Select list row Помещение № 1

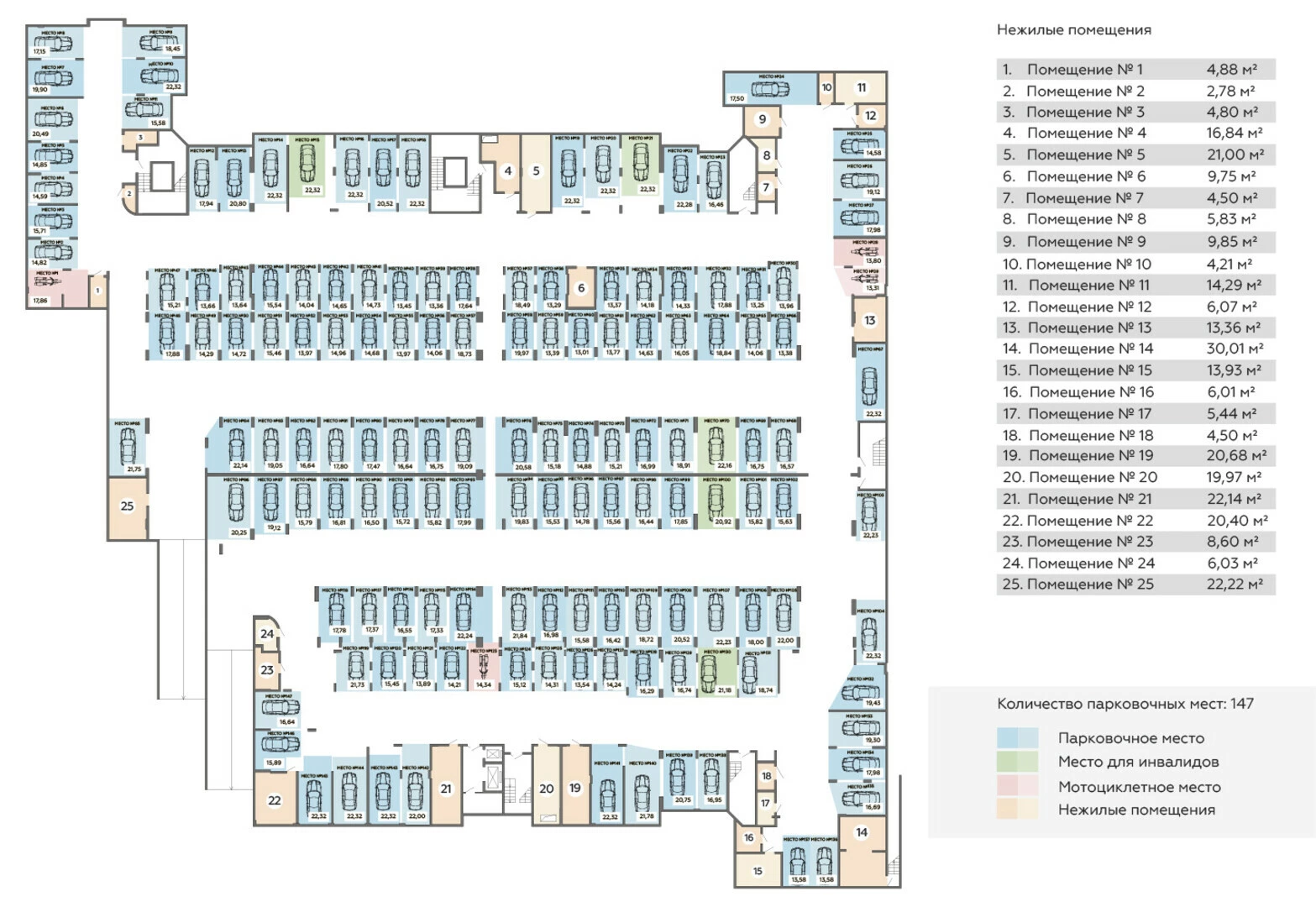1135,69
